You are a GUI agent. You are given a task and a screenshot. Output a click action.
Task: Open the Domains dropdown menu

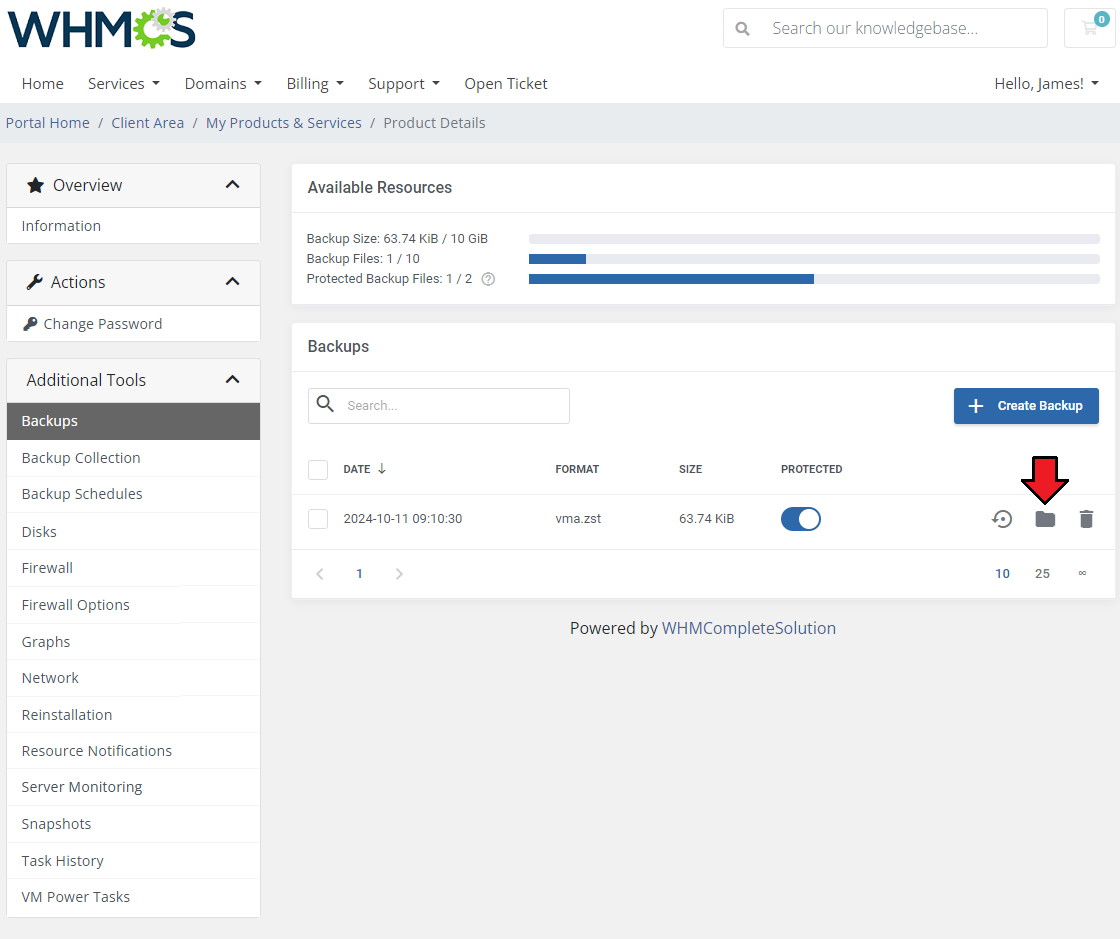tap(223, 84)
